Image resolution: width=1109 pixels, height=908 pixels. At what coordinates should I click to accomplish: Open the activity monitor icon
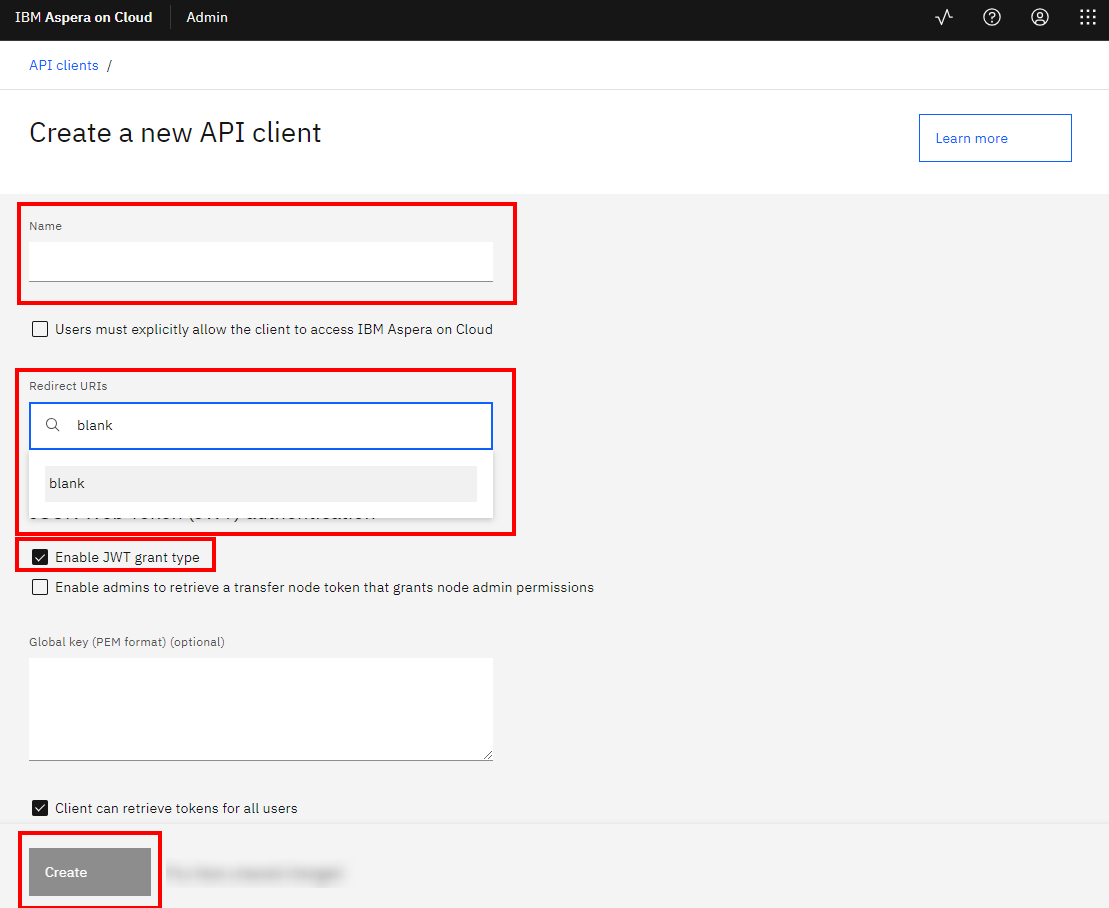tap(944, 17)
